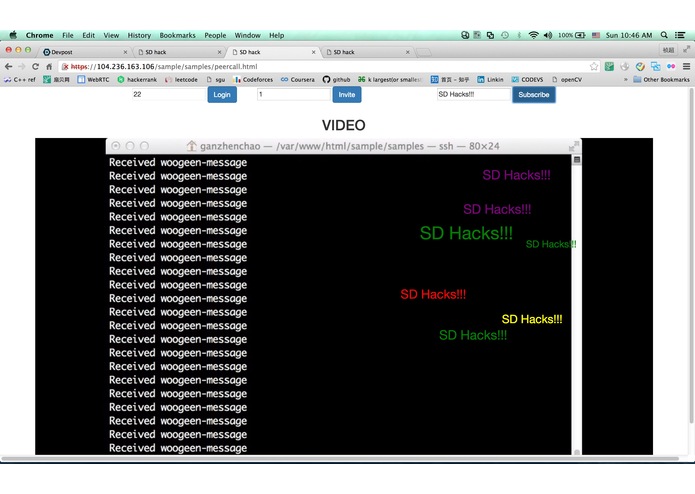The width and height of the screenshot is (695, 494).
Task: Open Spotlight search
Action: coord(664,35)
